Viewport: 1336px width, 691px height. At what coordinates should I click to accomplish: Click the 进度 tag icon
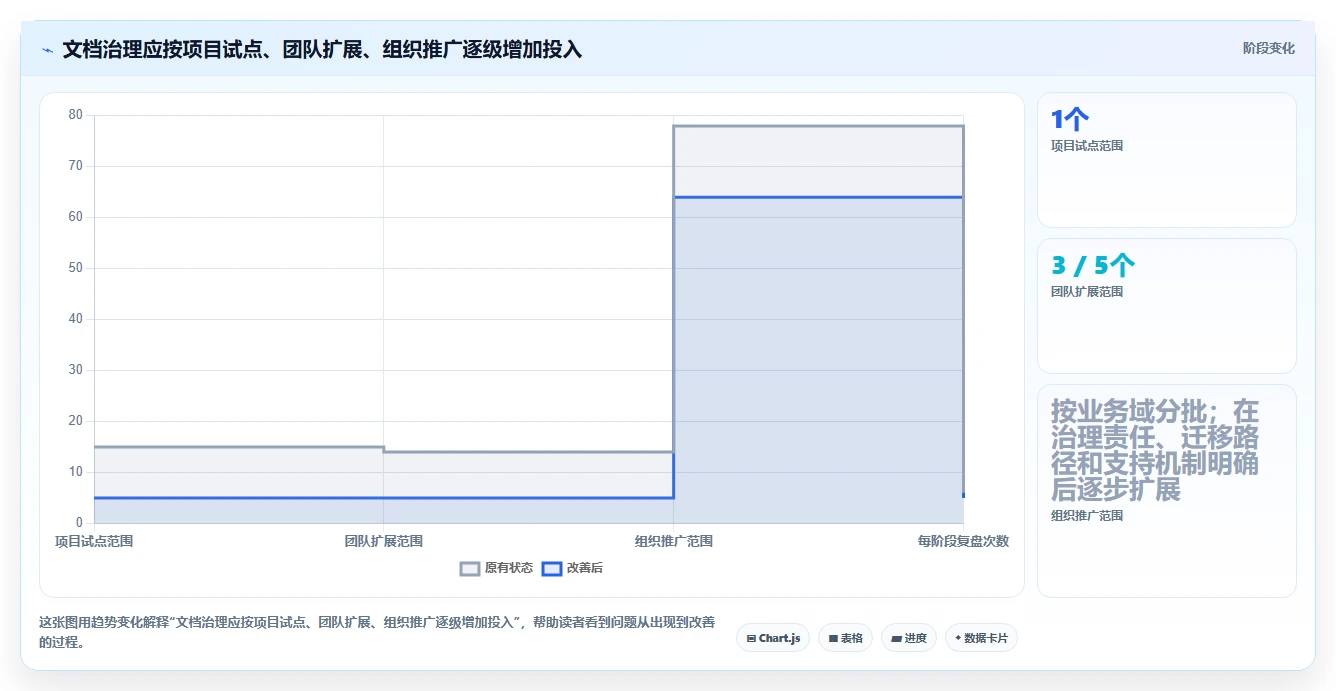click(x=896, y=638)
